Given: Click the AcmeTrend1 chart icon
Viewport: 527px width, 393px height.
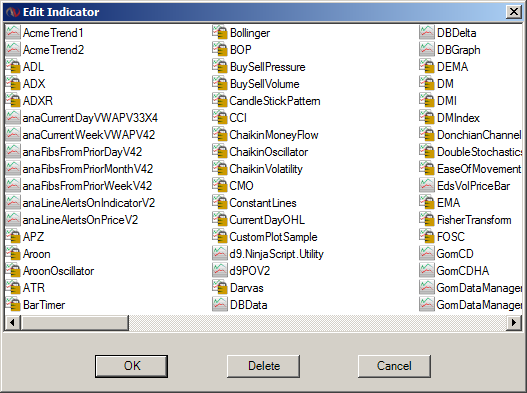Looking at the screenshot, I should coord(13,33).
